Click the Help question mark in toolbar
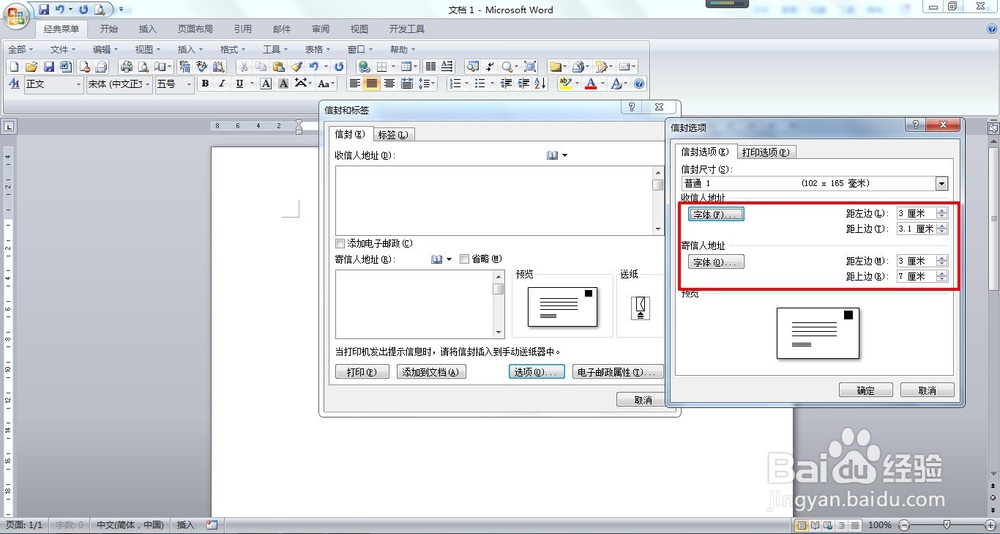This screenshot has height=534, width=1000. [639, 84]
